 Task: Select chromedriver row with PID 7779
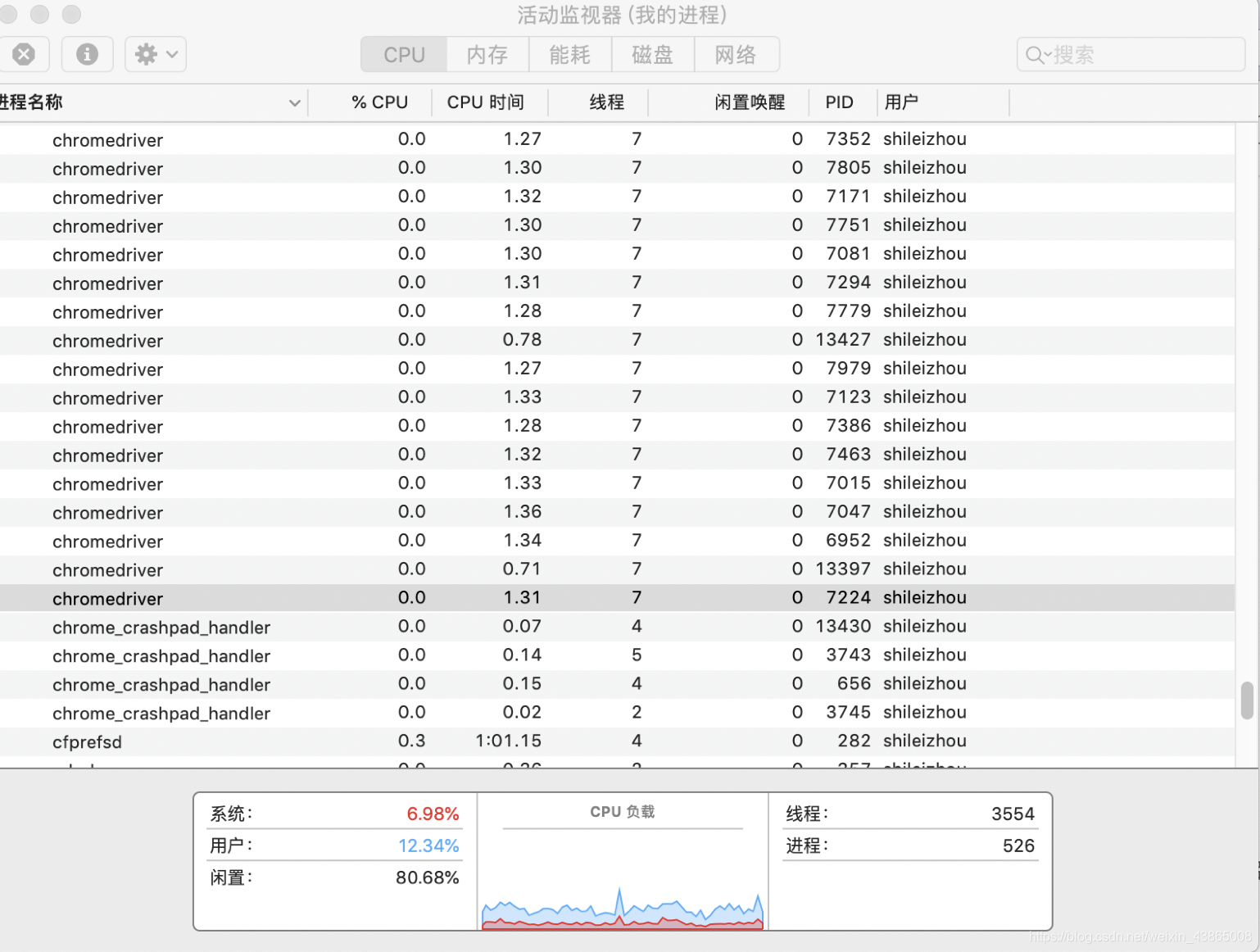click(617, 312)
